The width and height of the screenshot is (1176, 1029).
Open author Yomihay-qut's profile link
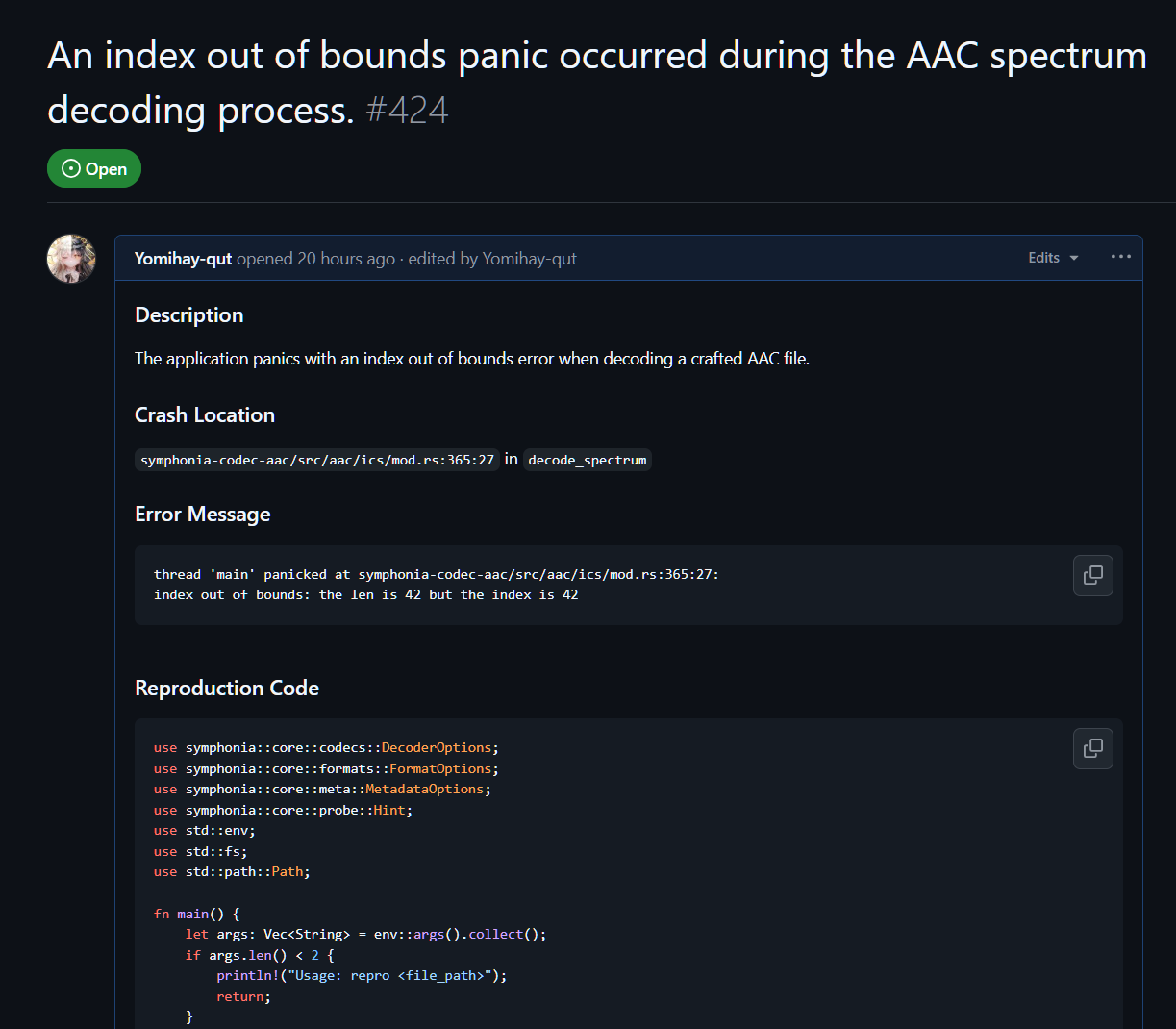183,259
